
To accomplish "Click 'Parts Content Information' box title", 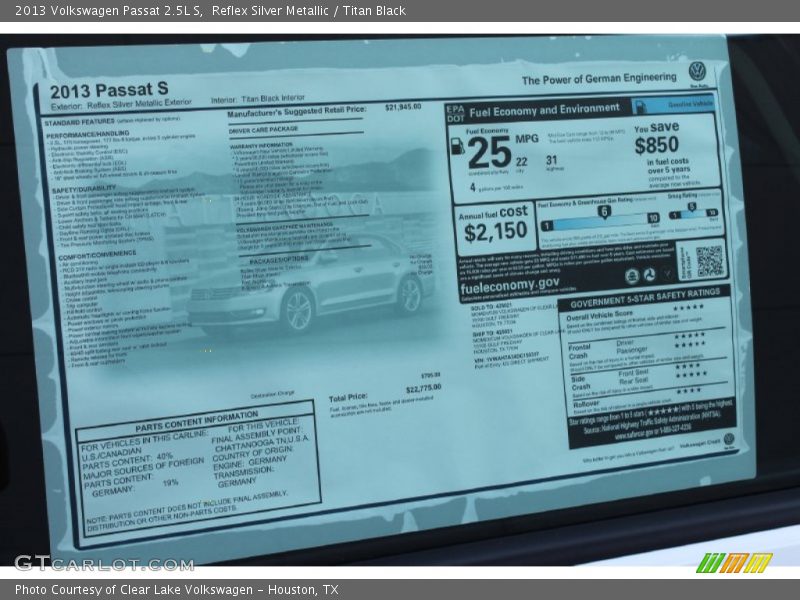I will [x=196, y=421].
